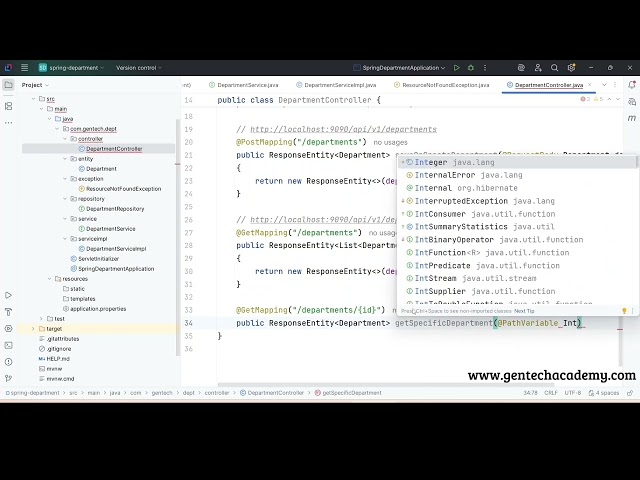
Task: Open Notifications bell icon
Action: tap(632, 85)
